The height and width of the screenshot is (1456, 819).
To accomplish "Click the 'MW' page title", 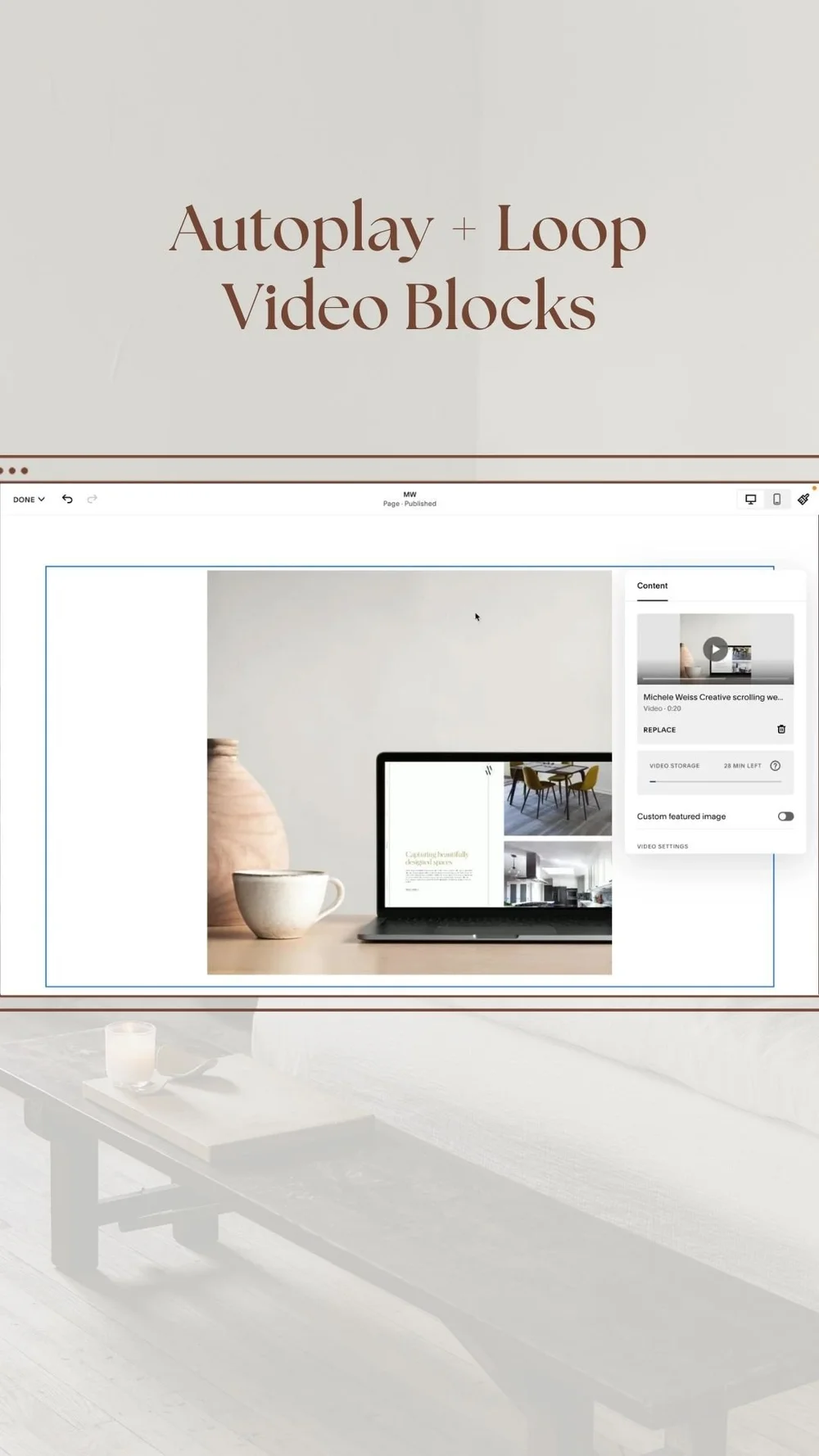I will pos(409,495).
